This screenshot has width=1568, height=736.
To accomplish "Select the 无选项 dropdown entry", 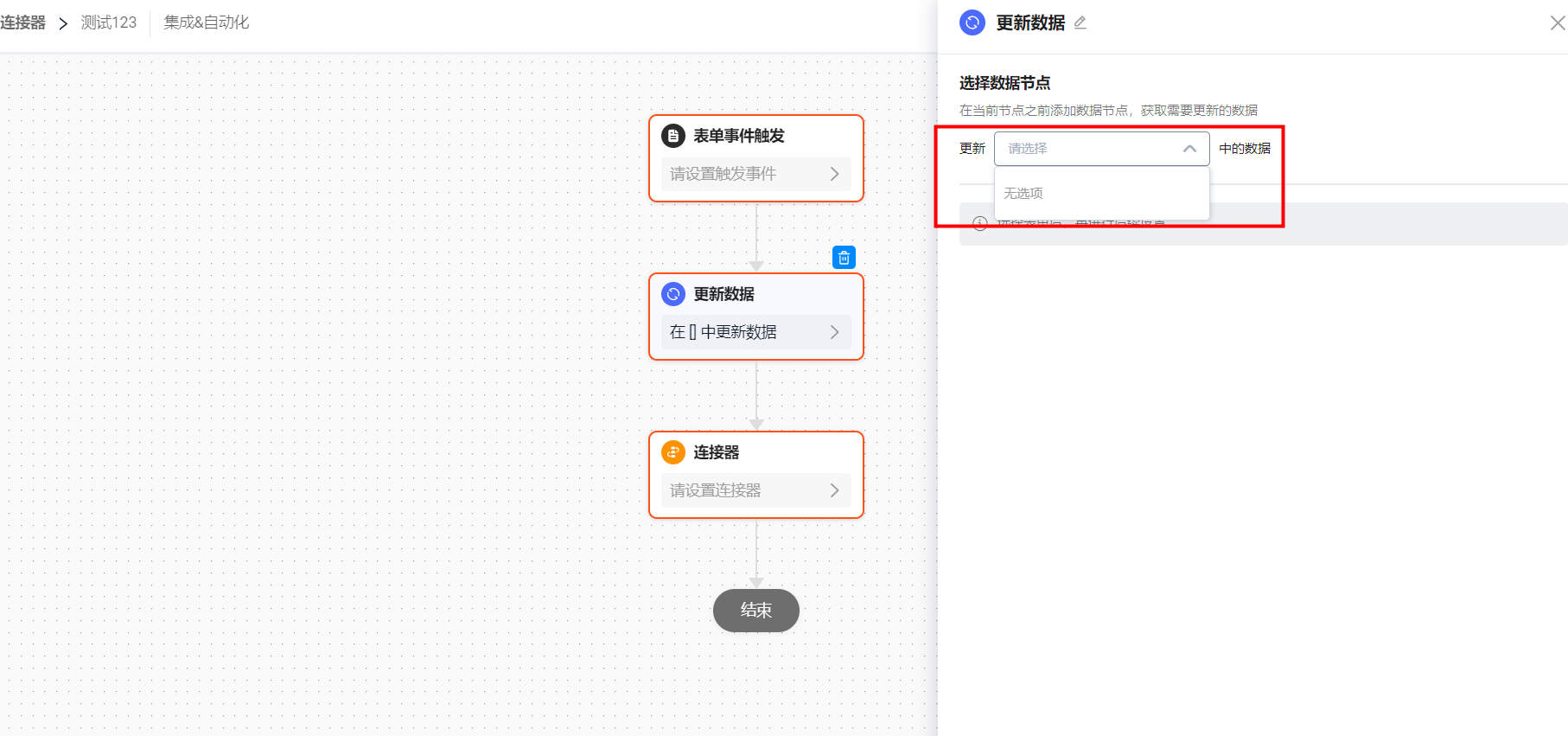I will (x=1023, y=194).
